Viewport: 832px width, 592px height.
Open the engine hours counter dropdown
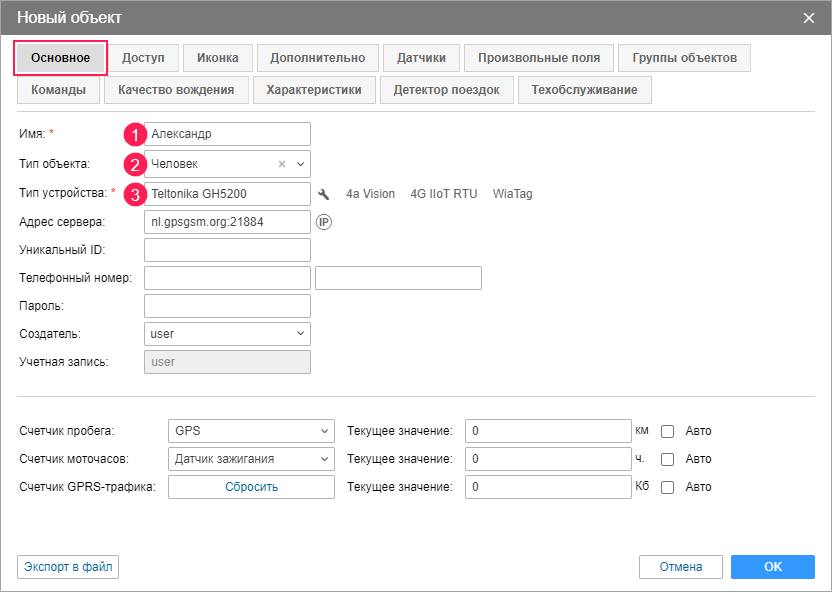[x=251, y=459]
